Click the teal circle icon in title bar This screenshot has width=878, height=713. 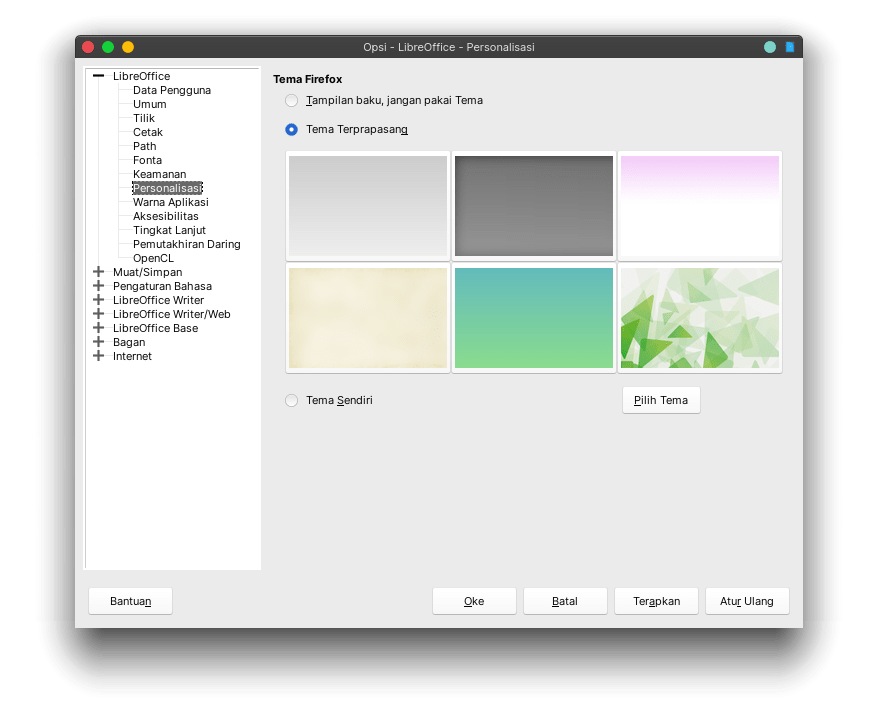(769, 47)
